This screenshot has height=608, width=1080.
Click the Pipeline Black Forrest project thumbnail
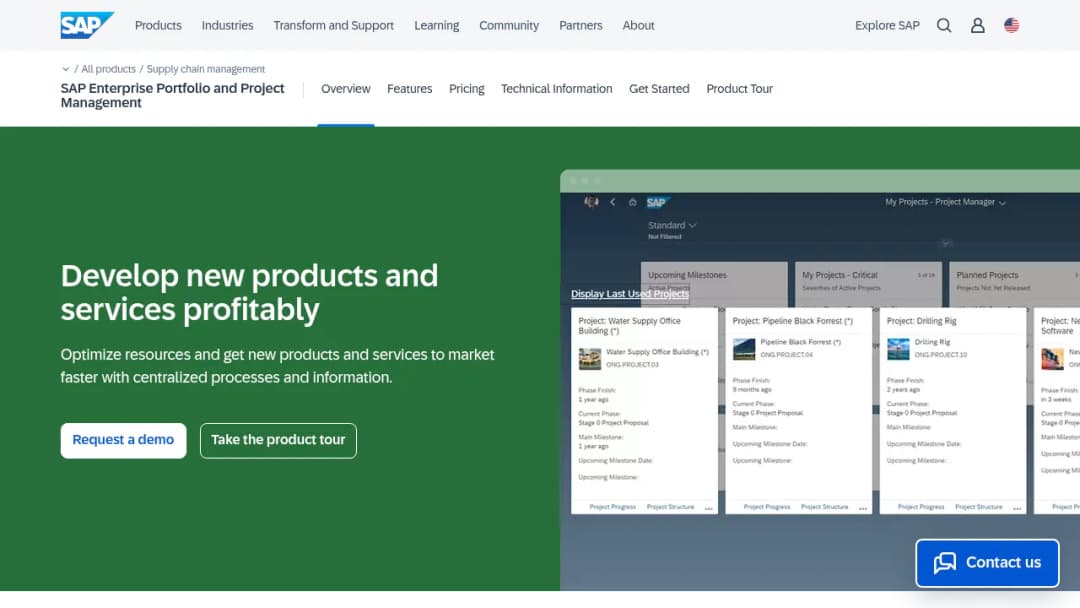coord(744,349)
